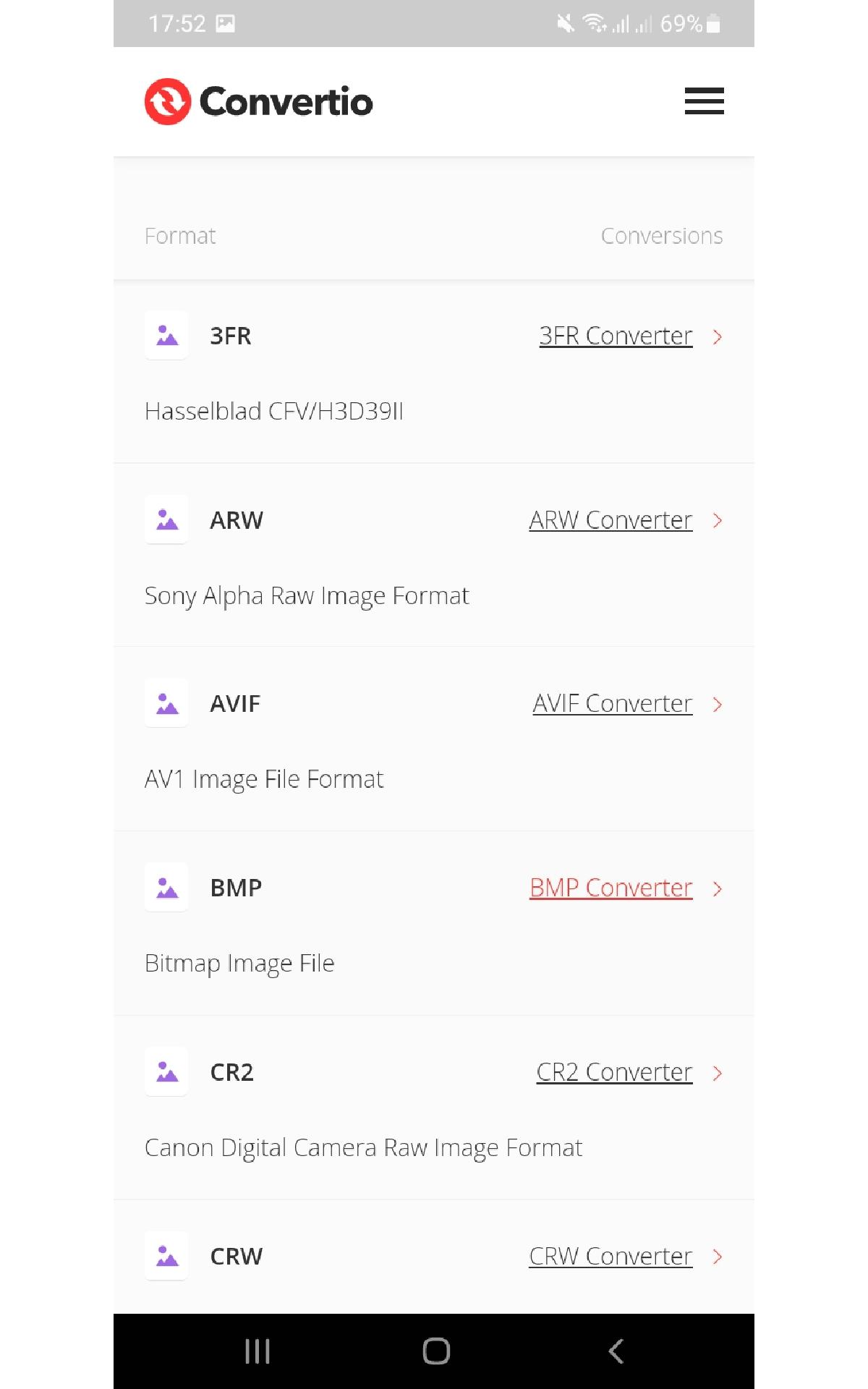The height and width of the screenshot is (1389, 868).
Task: Expand the CRW Converter chevron arrow
Action: coord(718,1257)
